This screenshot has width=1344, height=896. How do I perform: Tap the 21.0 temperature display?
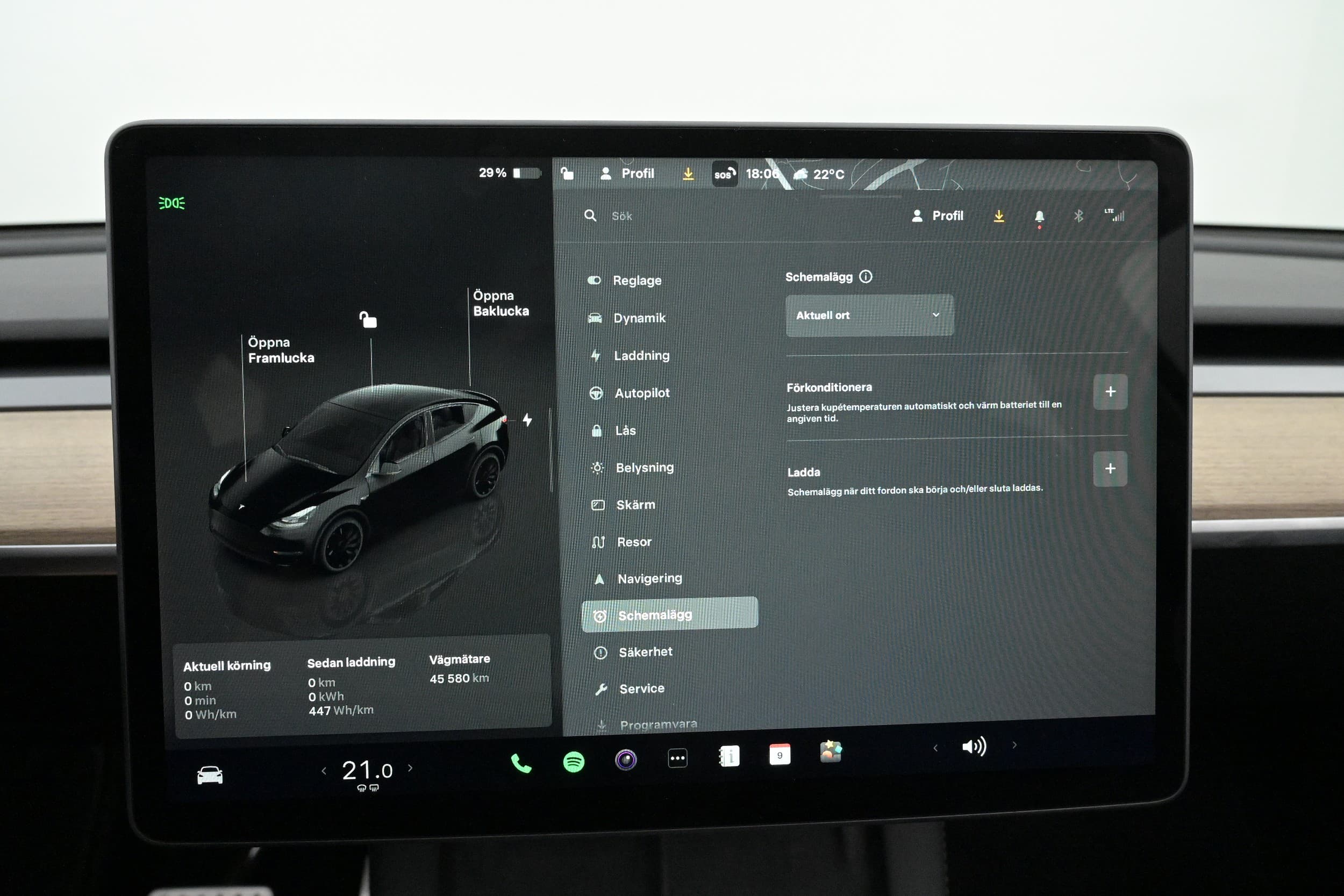click(367, 771)
